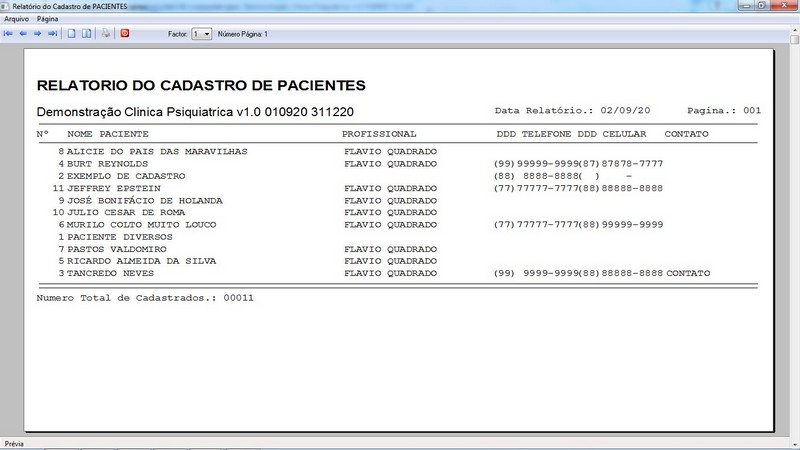The height and width of the screenshot is (450, 800).
Task: Go to the previous page arrow
Action: (23, 34)
